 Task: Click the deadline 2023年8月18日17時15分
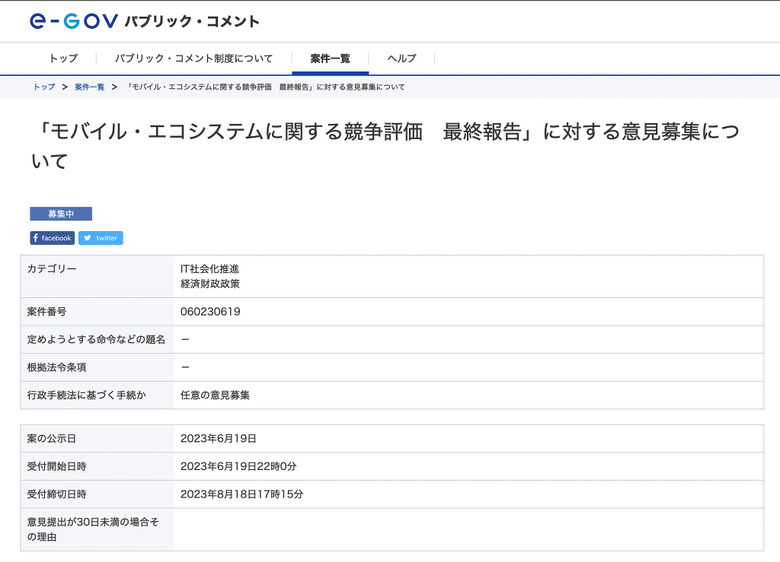[x=241, y=494]
